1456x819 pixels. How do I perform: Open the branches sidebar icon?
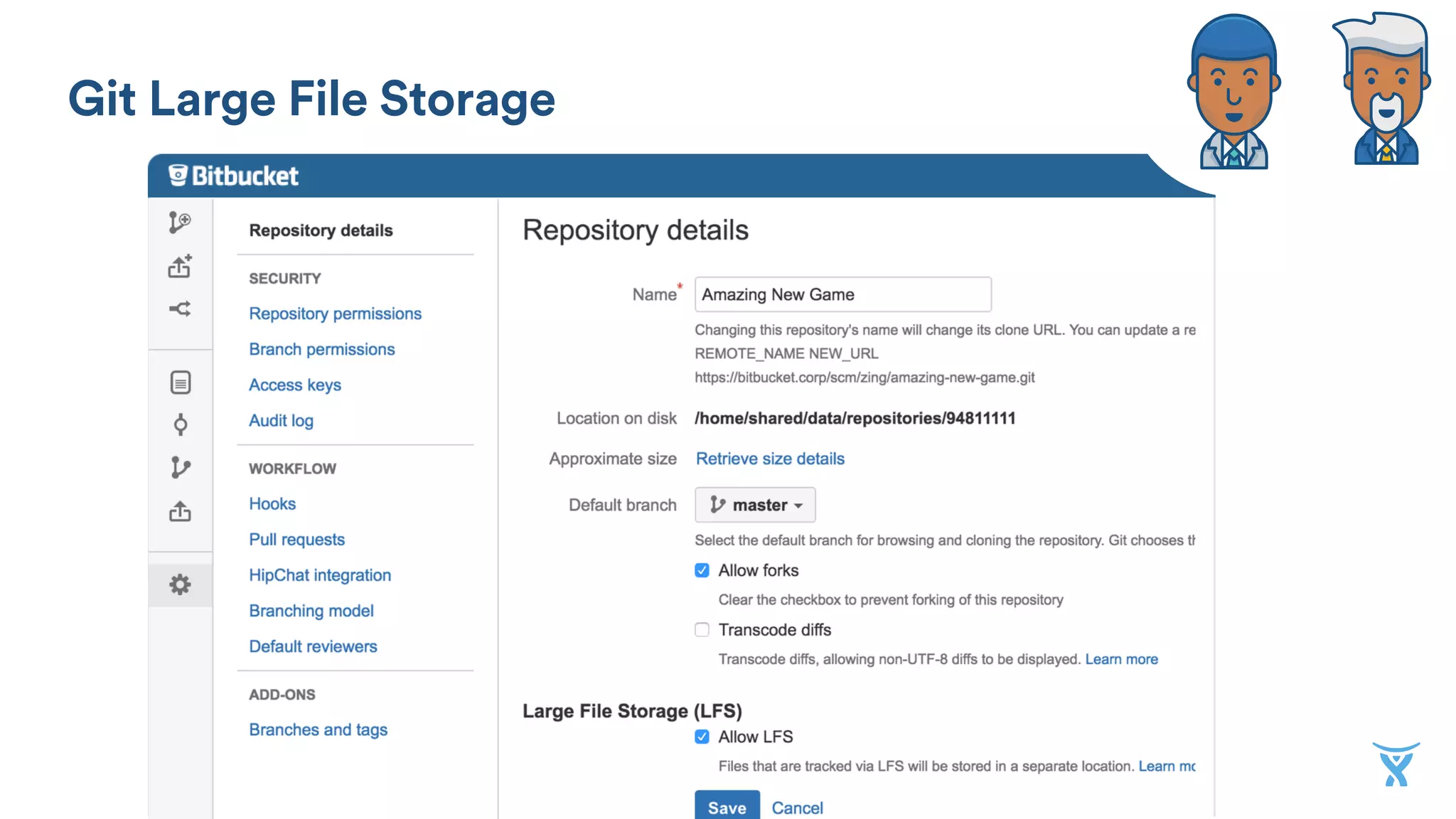[181, 468]
